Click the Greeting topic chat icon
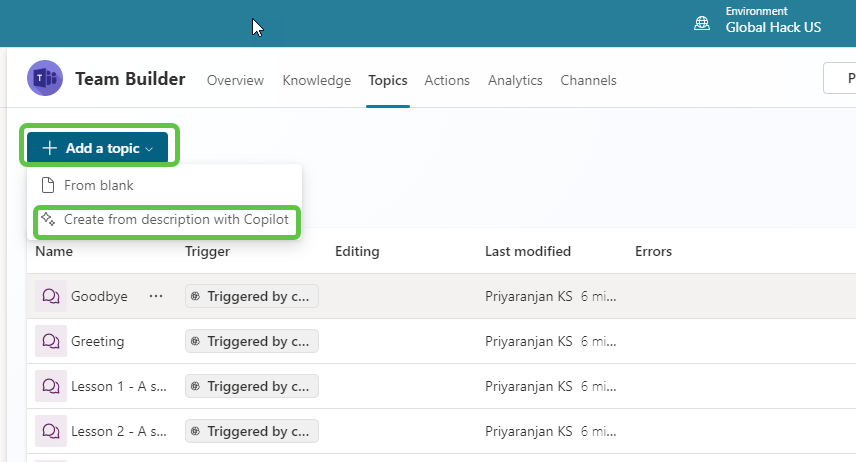The width and height of the screenshot is (856, 462). [x=50, y=341]
